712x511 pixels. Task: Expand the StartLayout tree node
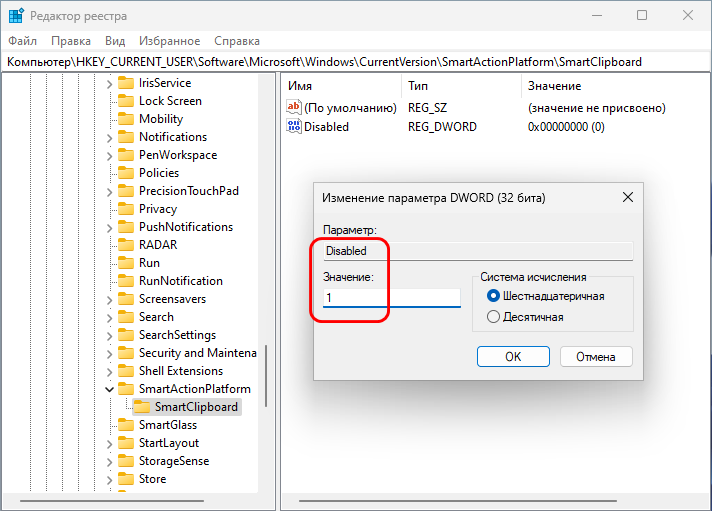click(x=109, y=444)
